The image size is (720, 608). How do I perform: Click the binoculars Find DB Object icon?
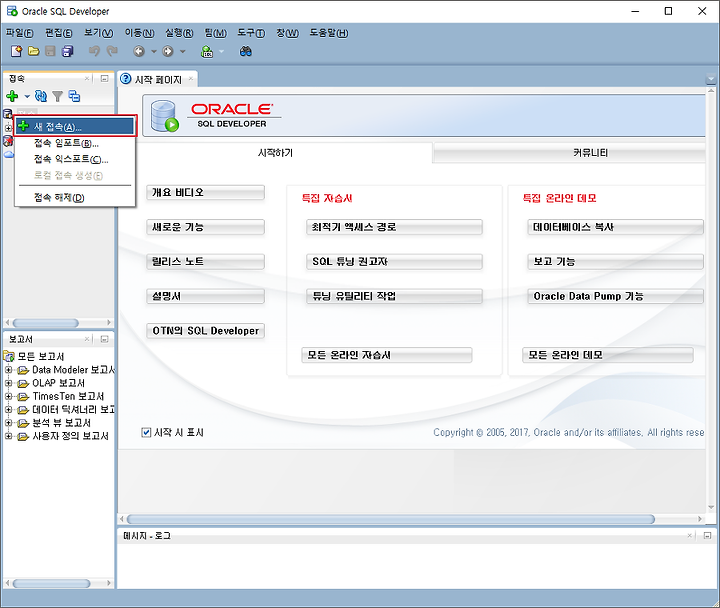(246, 51)
